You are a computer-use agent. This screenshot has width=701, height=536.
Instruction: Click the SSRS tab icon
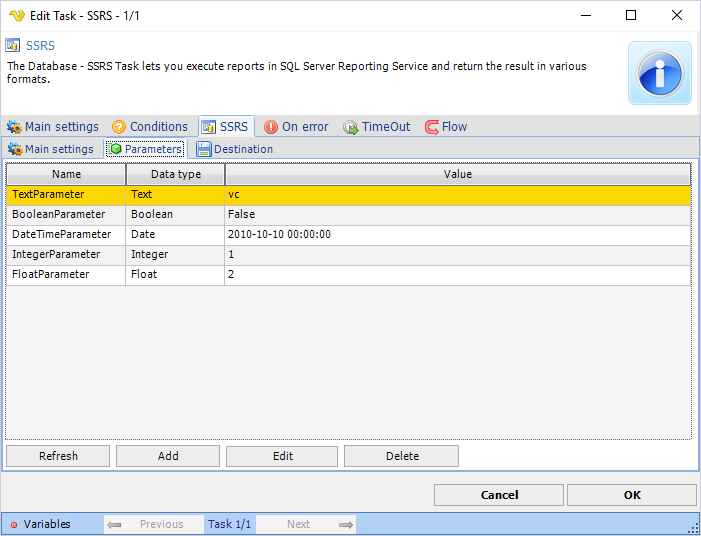click(208, 127)
